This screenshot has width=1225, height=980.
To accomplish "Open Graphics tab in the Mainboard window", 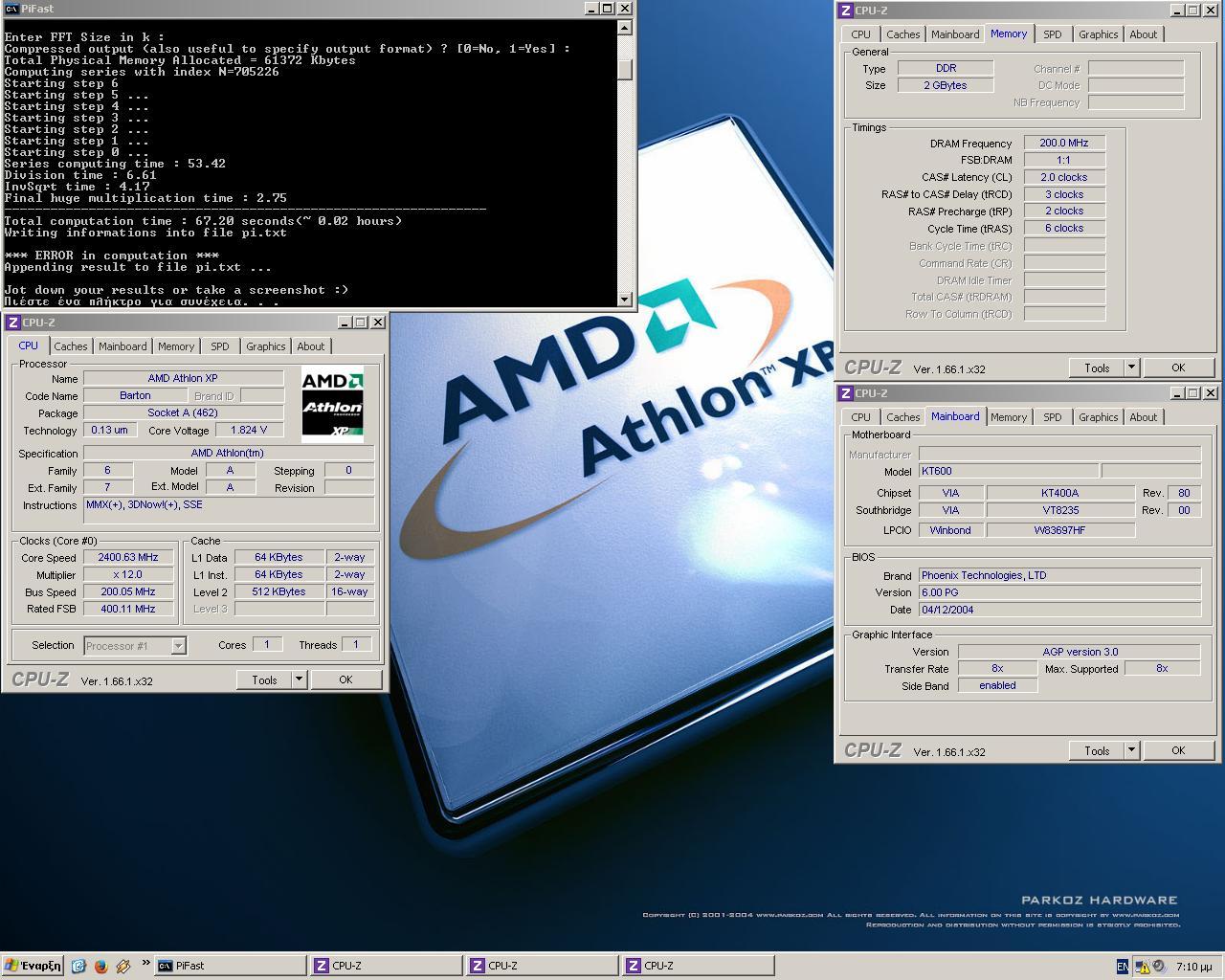I will point(1098,417).
